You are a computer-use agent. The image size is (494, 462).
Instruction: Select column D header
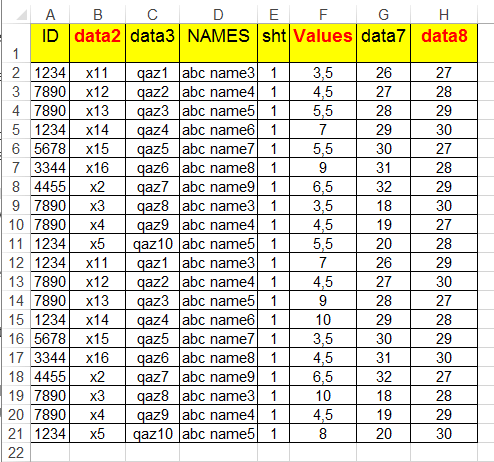[x=218, y=15]
